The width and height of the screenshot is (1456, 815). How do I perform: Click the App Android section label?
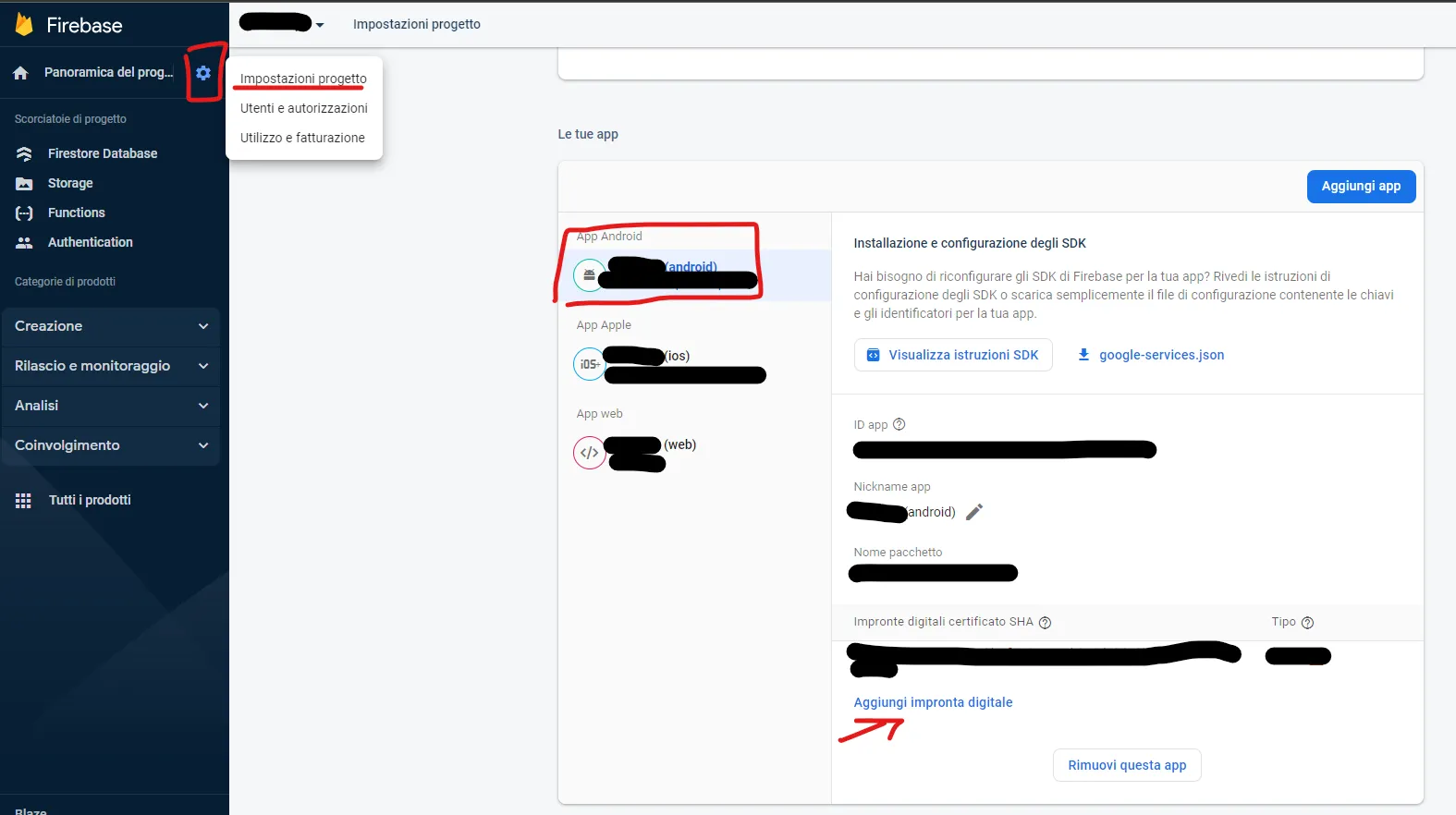click(609, 237)
